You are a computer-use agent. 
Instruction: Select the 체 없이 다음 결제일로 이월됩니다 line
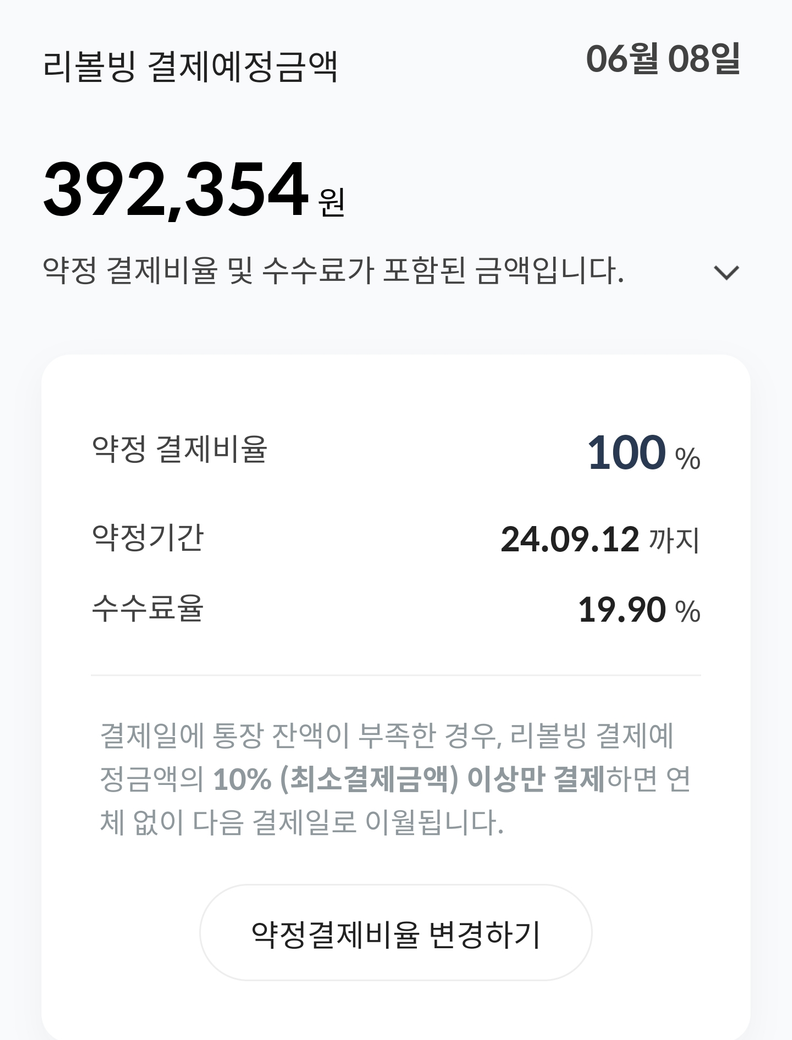click(x=301, y=824)
